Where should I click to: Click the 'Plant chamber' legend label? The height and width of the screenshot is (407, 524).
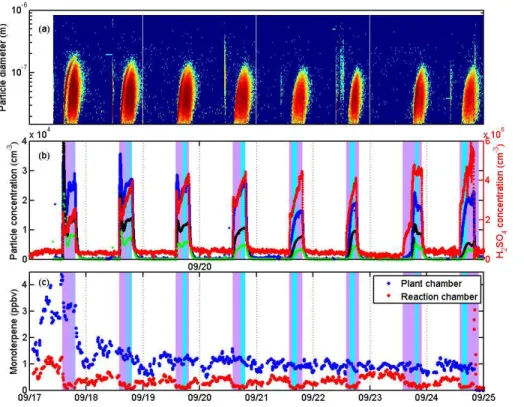coord(431,284)
